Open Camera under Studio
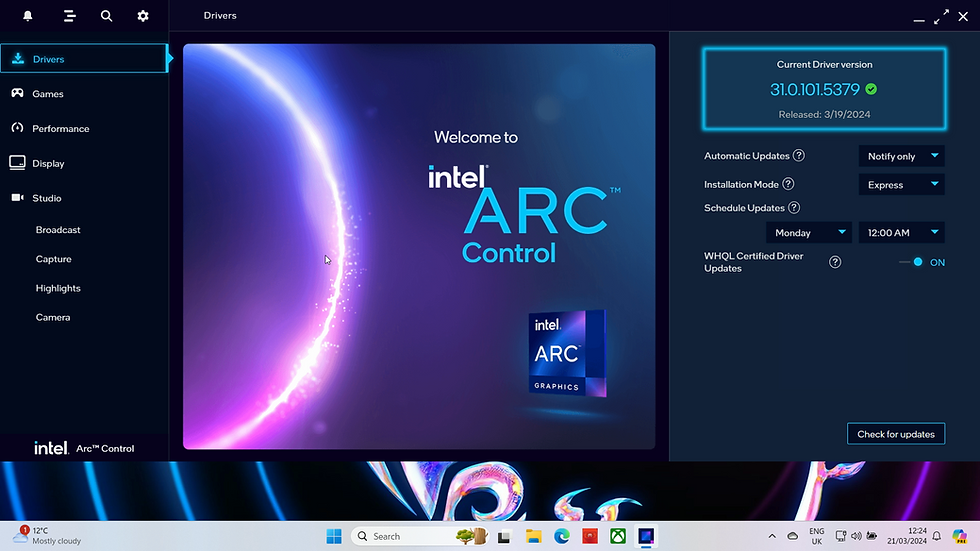980x551 pixels. click(x=52, y=317)
